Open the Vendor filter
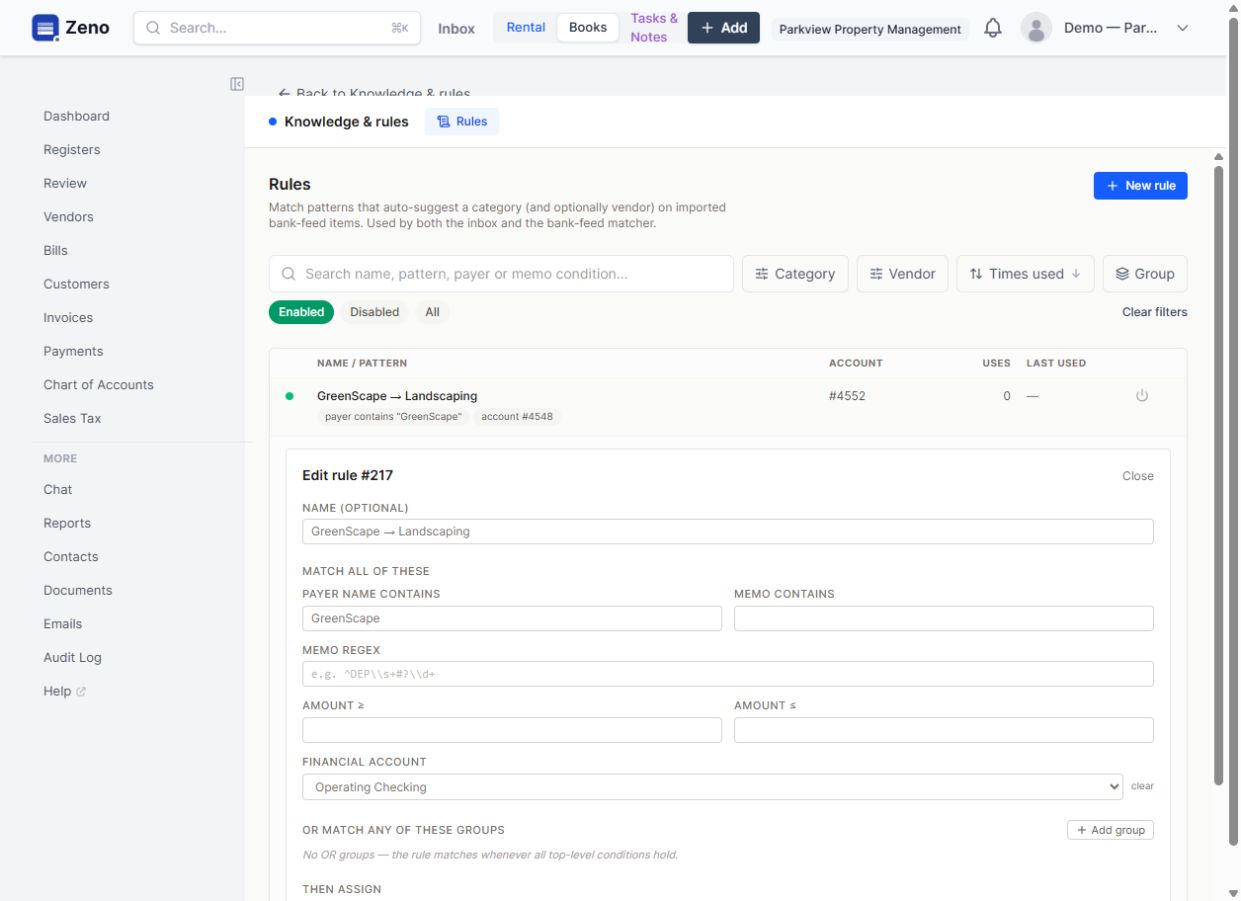 [903, 274]
